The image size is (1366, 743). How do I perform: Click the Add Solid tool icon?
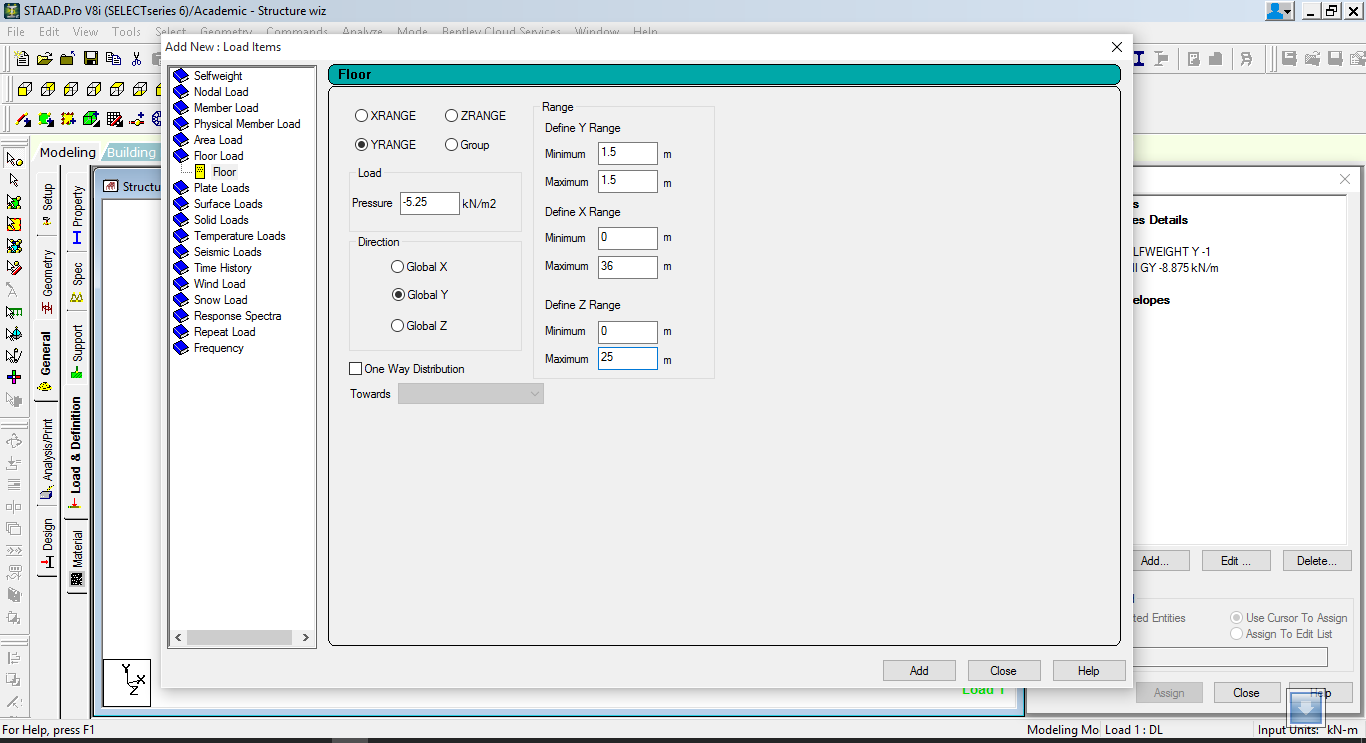(89, 120)
